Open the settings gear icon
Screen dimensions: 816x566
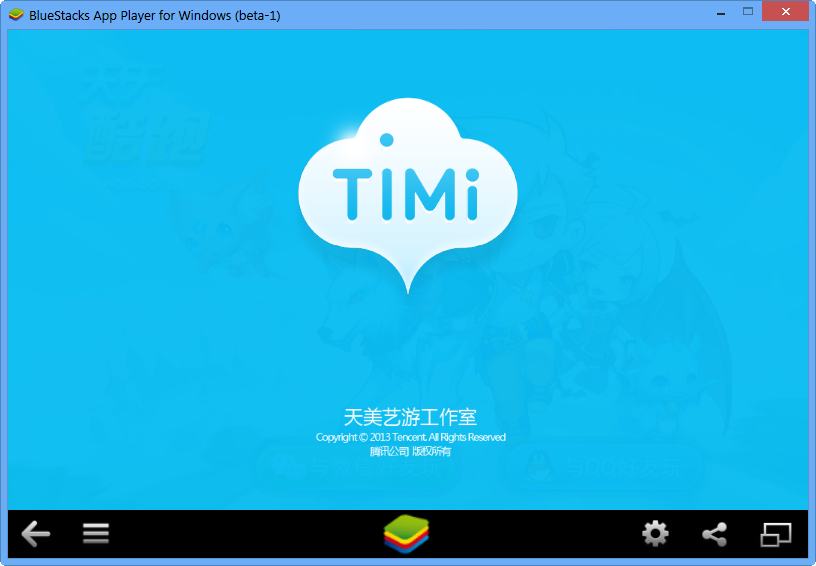click(655, 534)
